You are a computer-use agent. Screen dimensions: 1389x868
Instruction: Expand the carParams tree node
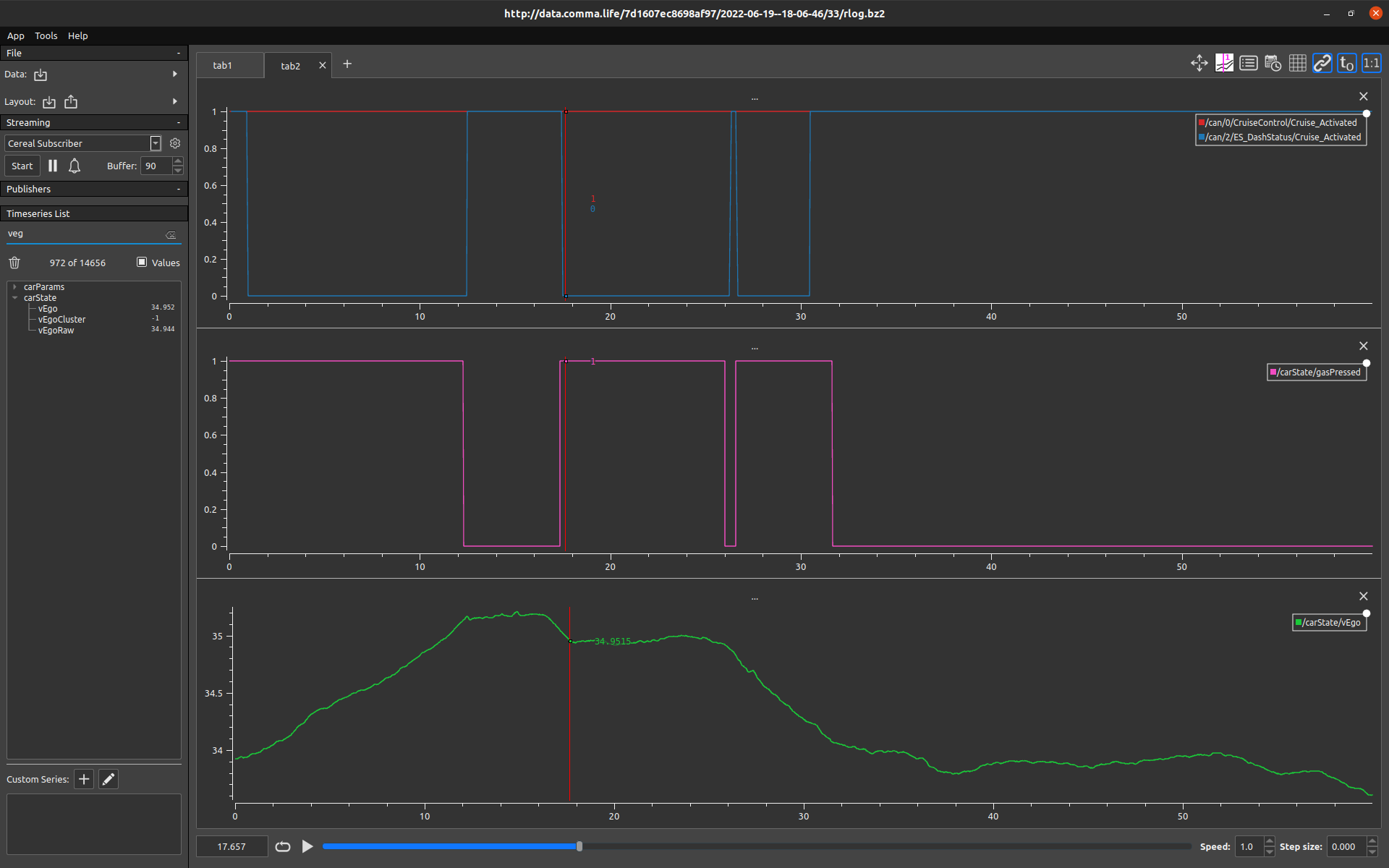pyautogui.click(x=14, y=287)
